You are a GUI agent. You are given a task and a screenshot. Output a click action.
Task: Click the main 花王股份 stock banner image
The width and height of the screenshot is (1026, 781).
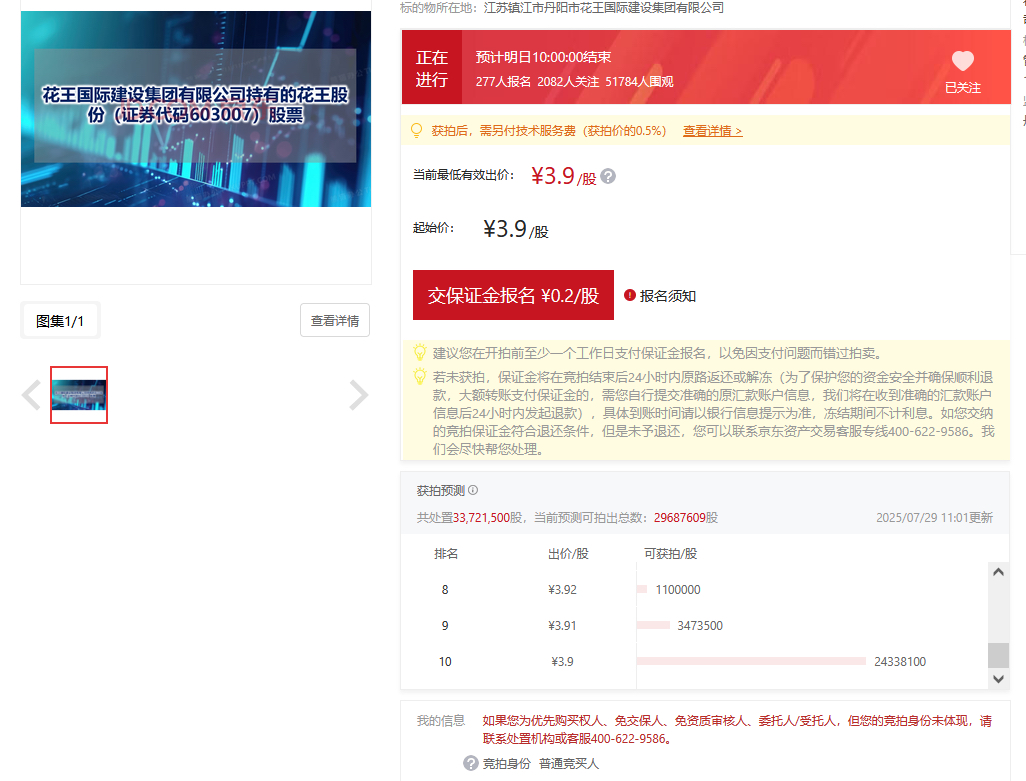click(x=196, y=109)
